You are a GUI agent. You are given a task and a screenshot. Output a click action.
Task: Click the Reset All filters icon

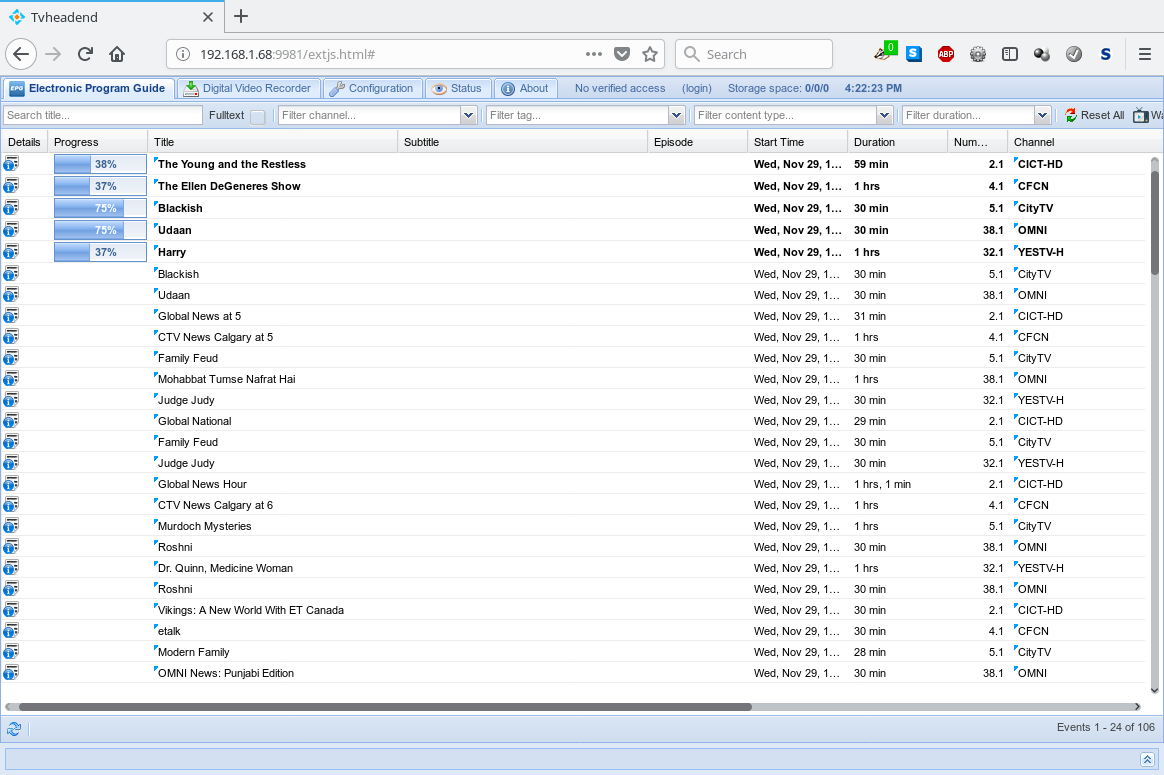(1071, 116)
